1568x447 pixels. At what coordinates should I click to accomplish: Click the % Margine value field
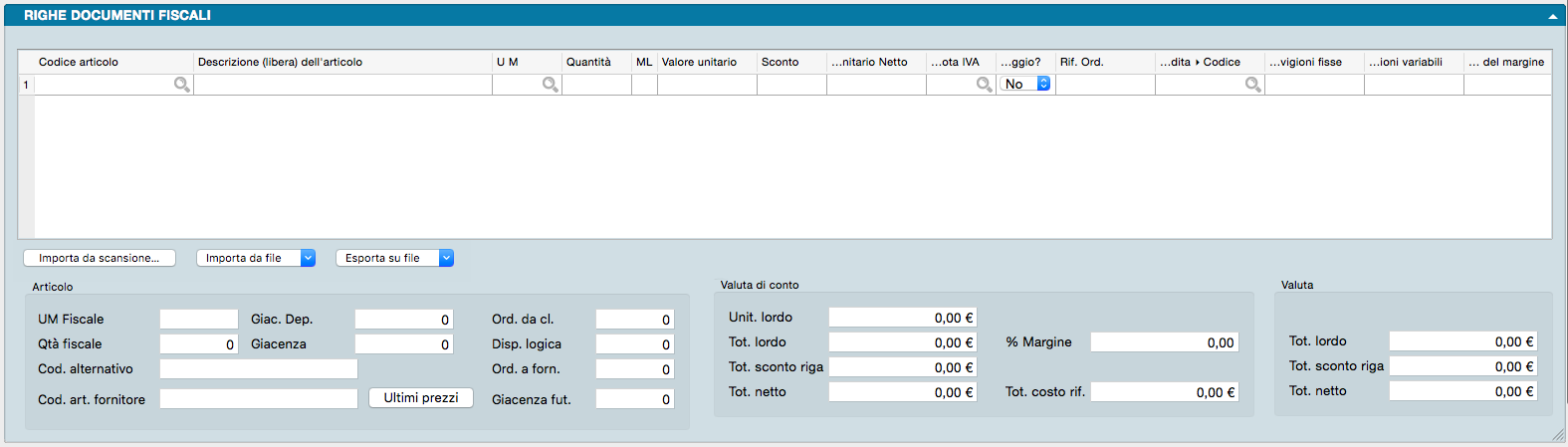pyautogui.click(x=1164, y=342)
